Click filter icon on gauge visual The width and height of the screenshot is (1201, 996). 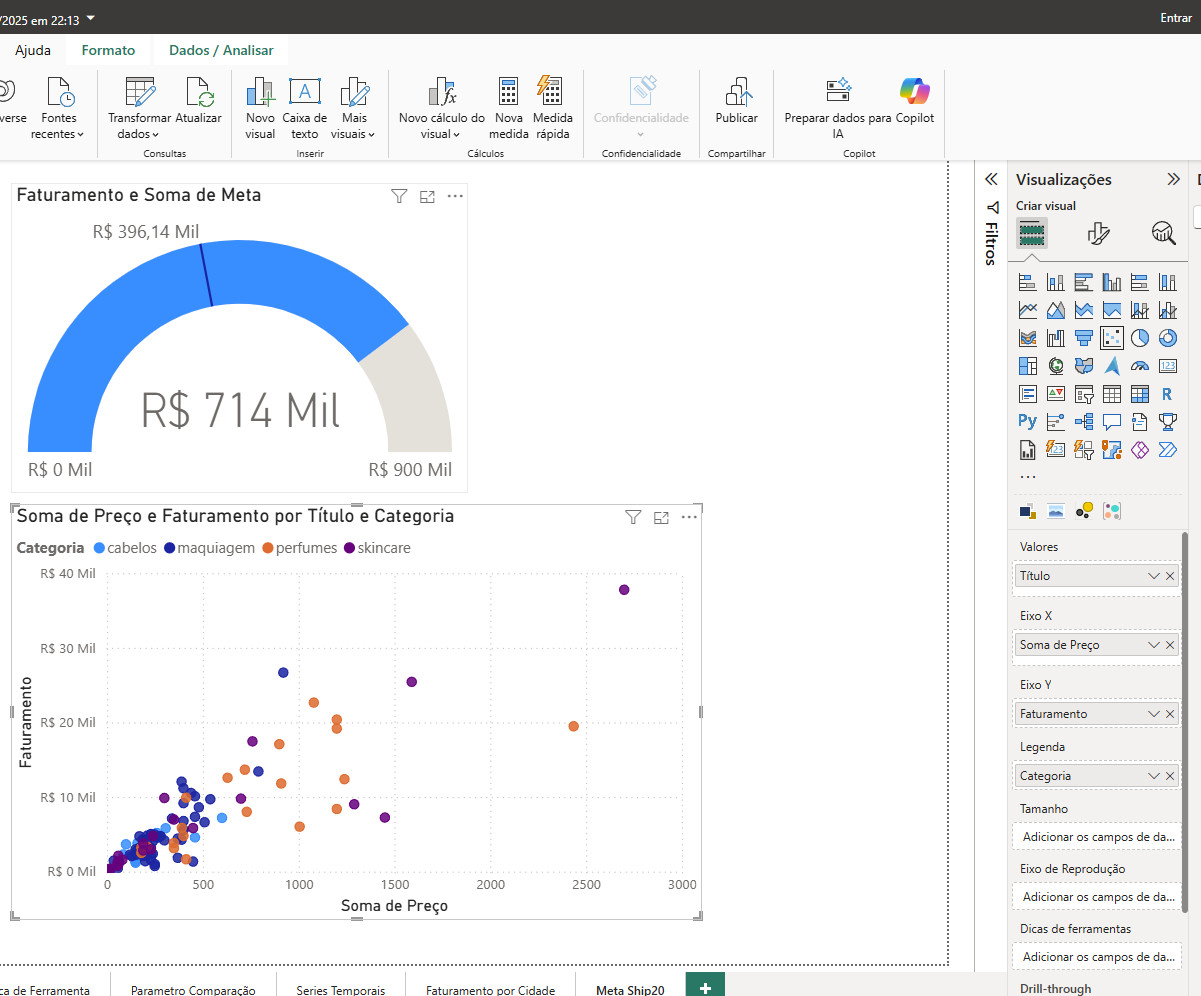click(399, 196)
